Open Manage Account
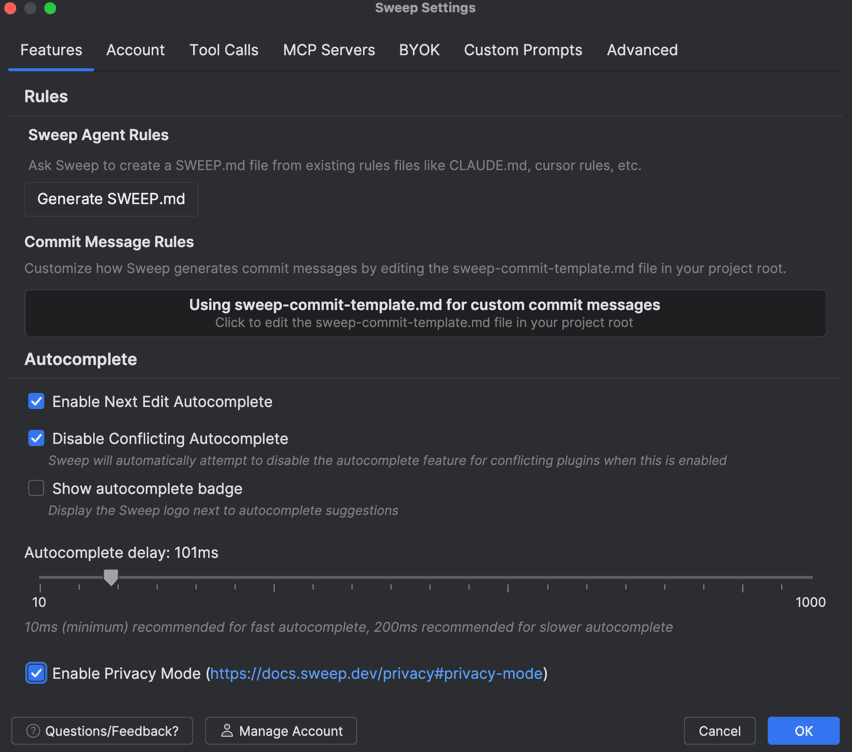 280,731
